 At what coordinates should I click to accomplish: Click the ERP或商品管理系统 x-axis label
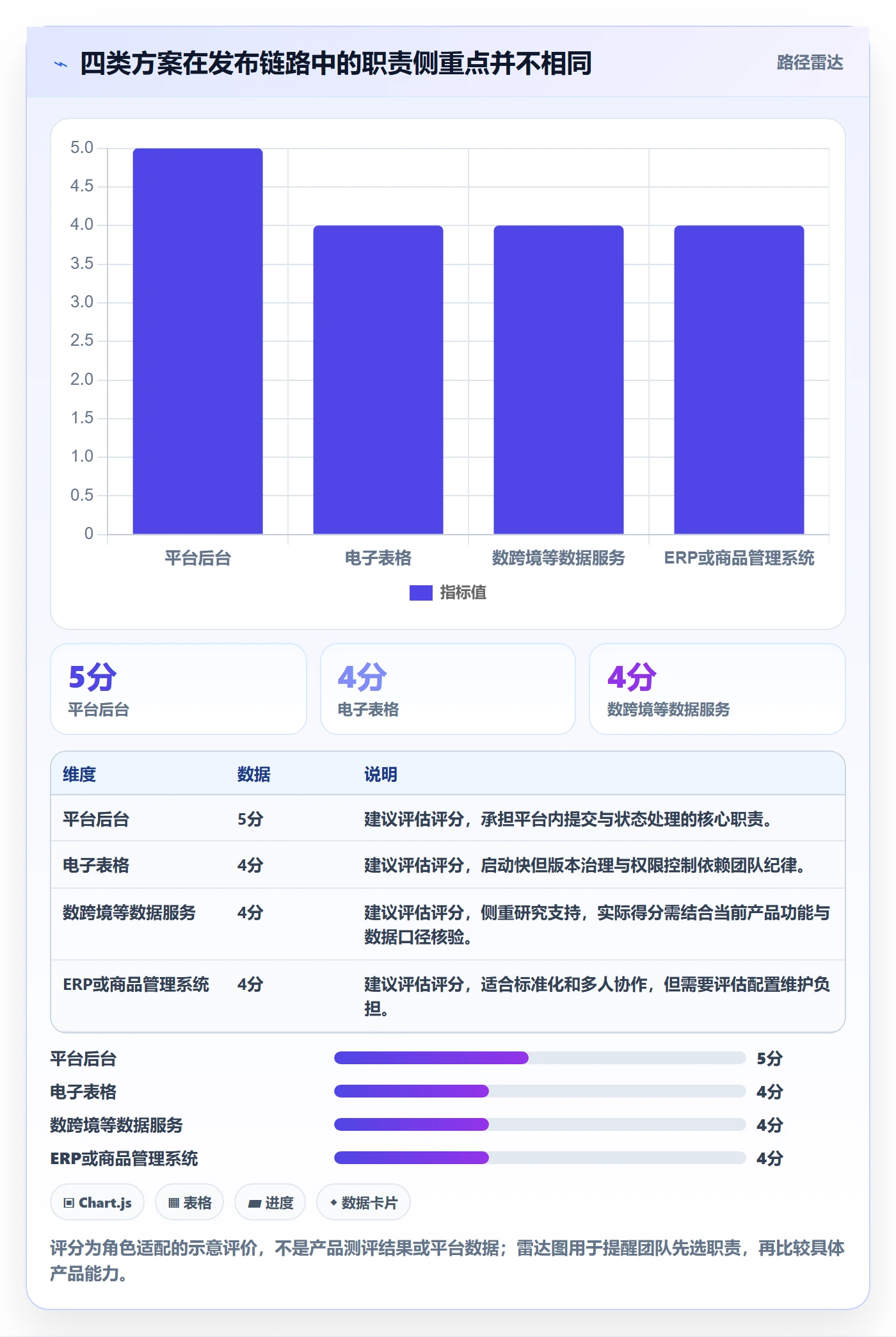[x=739, y=558]
